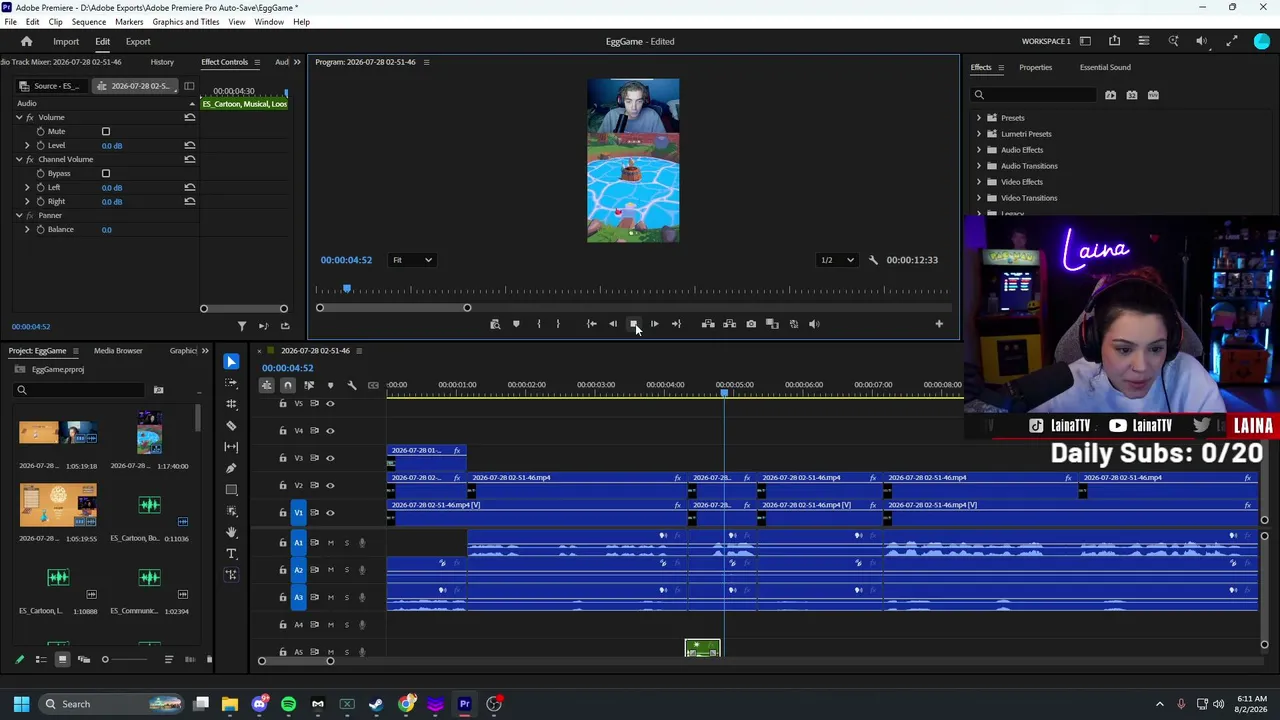Open Quick Export share icon
Image resolution: width=1280 pixels, height=720 pixels.
(x=1114, y=41)
